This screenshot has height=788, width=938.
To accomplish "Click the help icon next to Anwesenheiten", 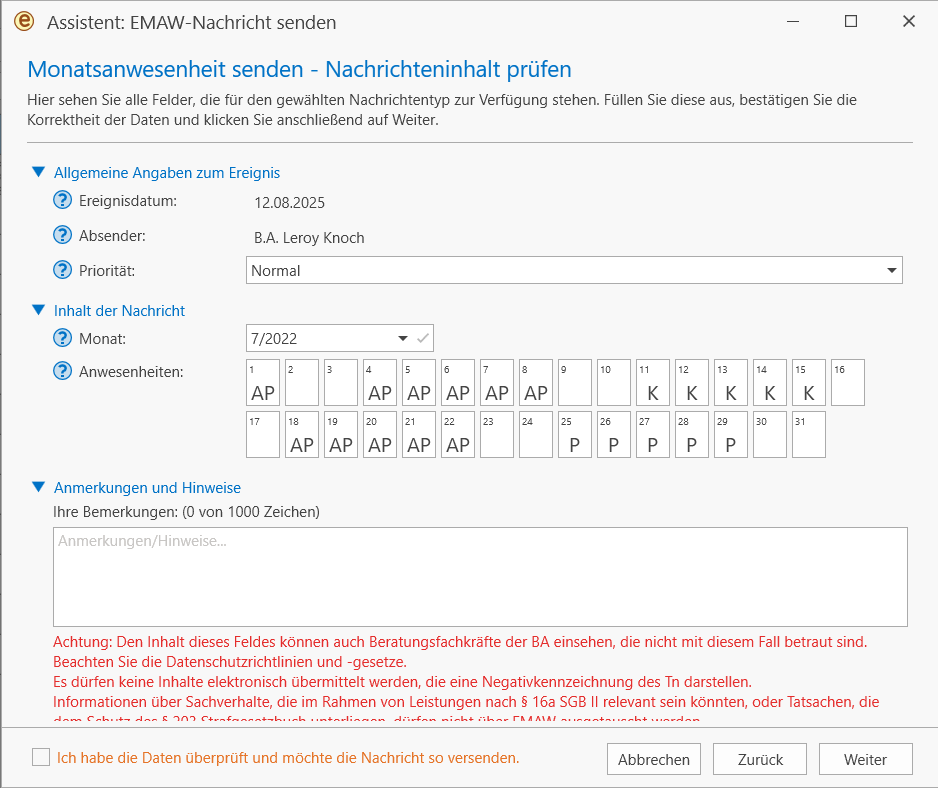I will pyautogui.click(x=62, y=371).
